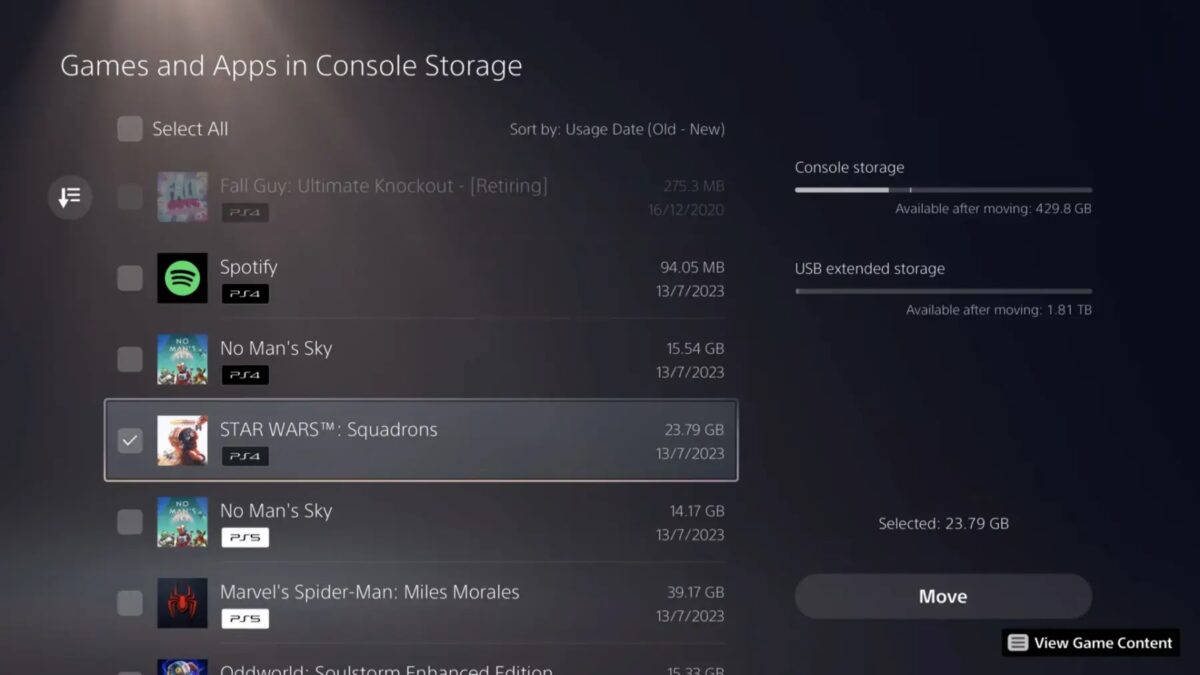Click the PS5 badge under Miles Morales
Image resolution: width=1200 pixels, height=675 pixels.
click(245, 619)
